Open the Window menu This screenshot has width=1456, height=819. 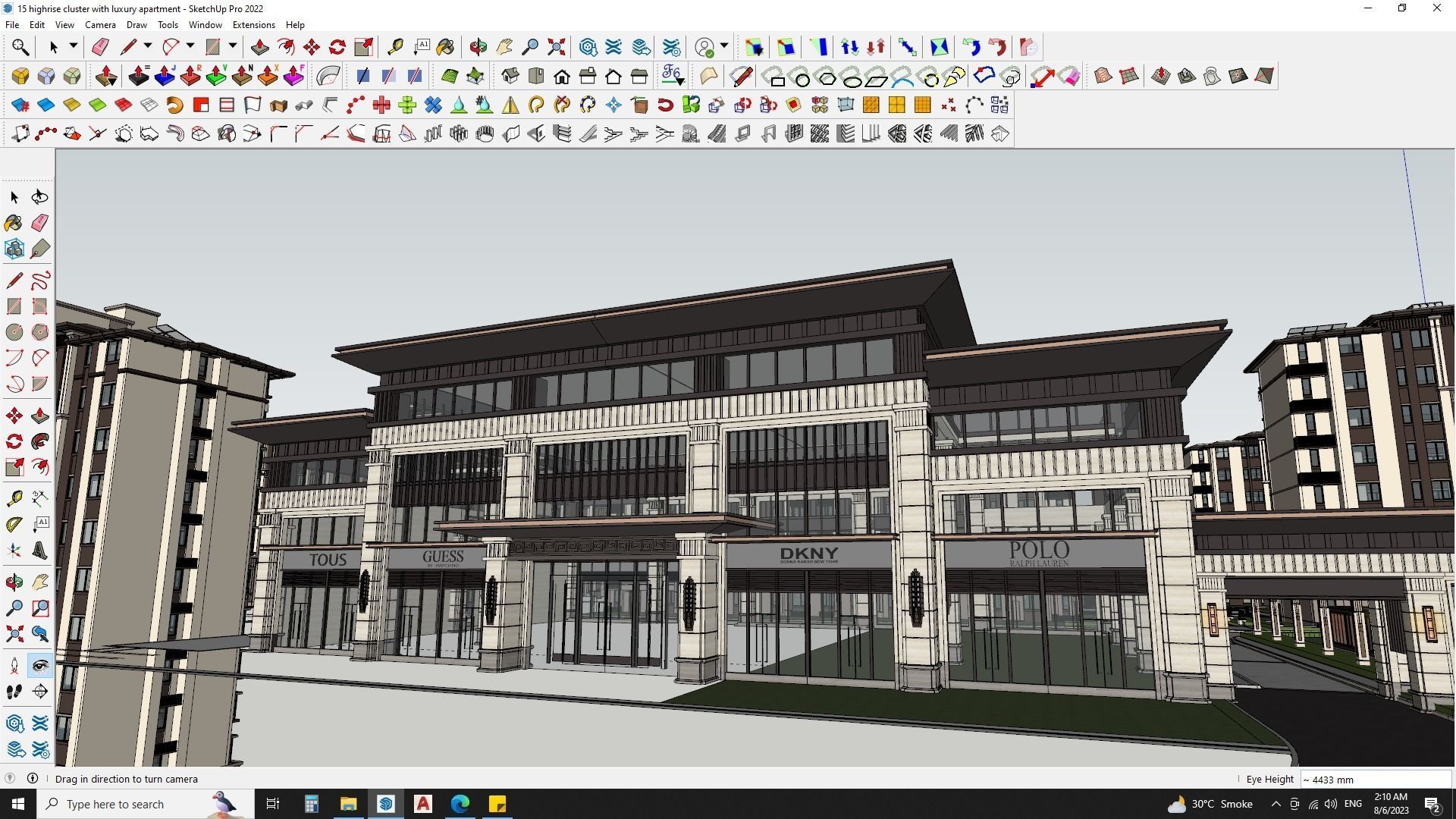click(205, 25)
